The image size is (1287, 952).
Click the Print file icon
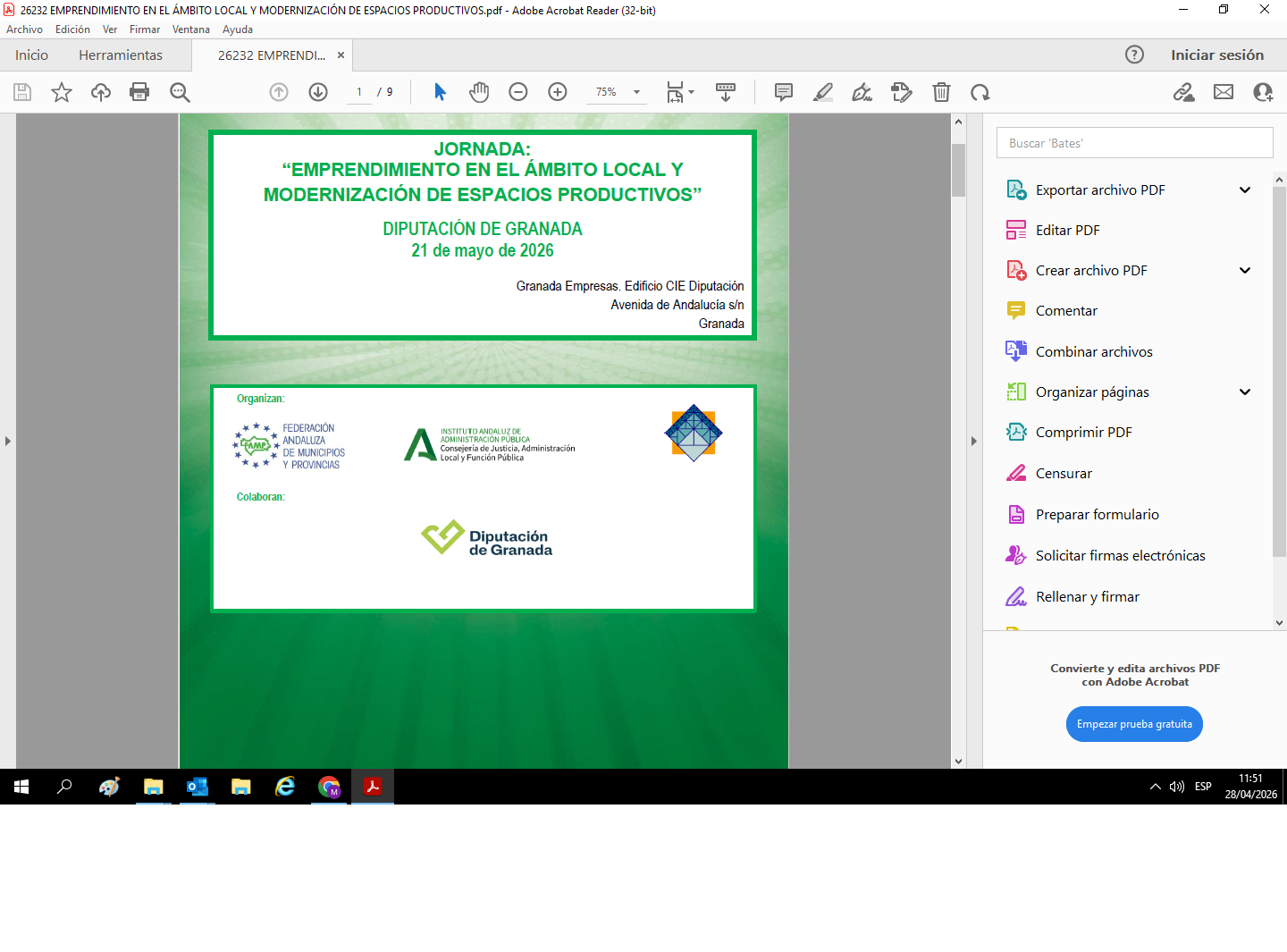tap(139, 92)
